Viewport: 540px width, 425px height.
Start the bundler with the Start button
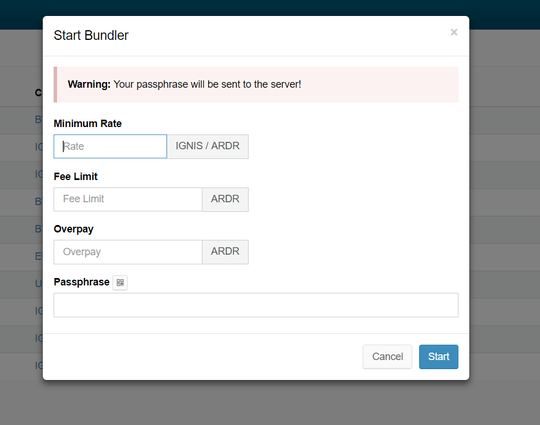tap(438, 357)
